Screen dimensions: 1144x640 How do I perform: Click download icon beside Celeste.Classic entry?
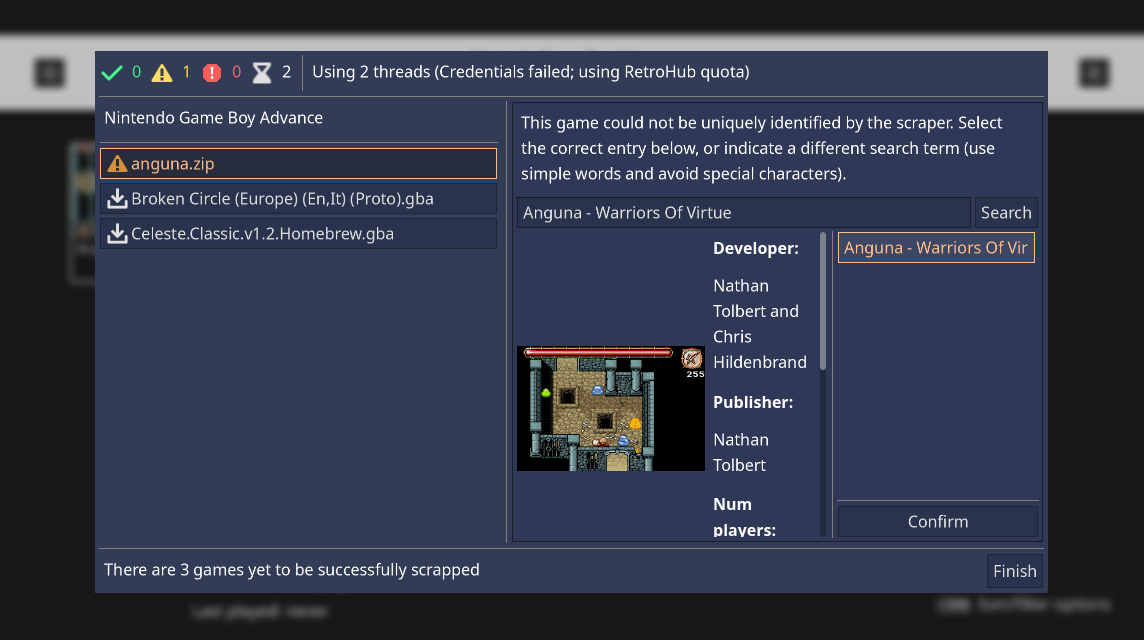[117, 234]
